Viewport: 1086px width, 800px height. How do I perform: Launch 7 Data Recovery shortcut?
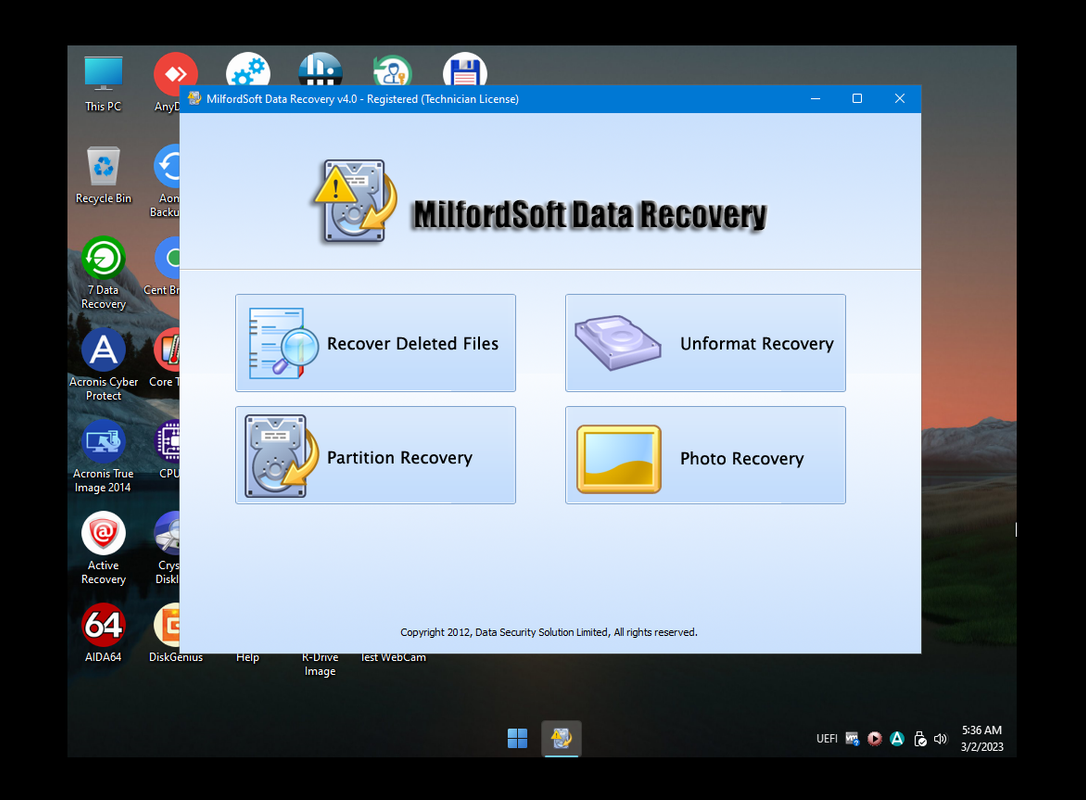tap(103, 274)
